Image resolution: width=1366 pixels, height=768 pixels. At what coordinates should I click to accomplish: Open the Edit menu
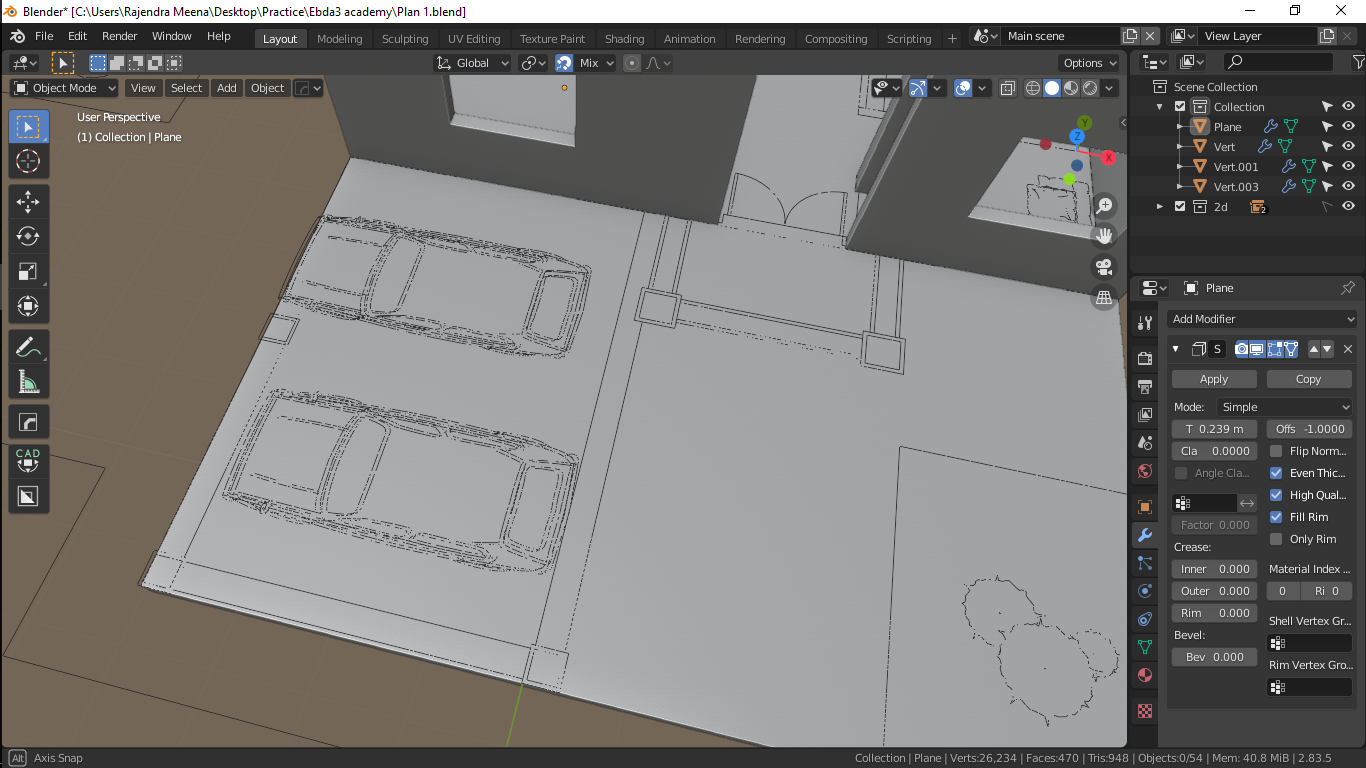point(77,36)
